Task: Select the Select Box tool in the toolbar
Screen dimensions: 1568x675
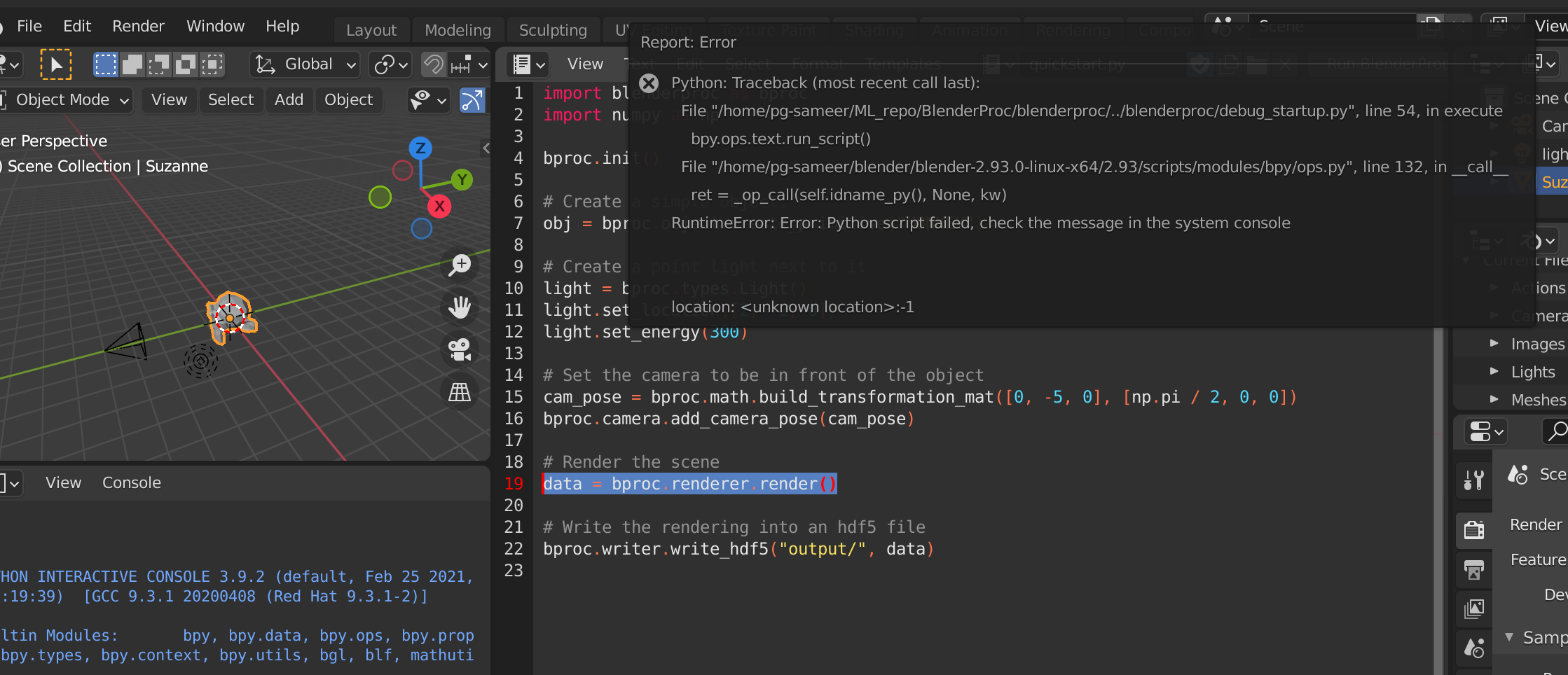Action: tap(55, 64)
